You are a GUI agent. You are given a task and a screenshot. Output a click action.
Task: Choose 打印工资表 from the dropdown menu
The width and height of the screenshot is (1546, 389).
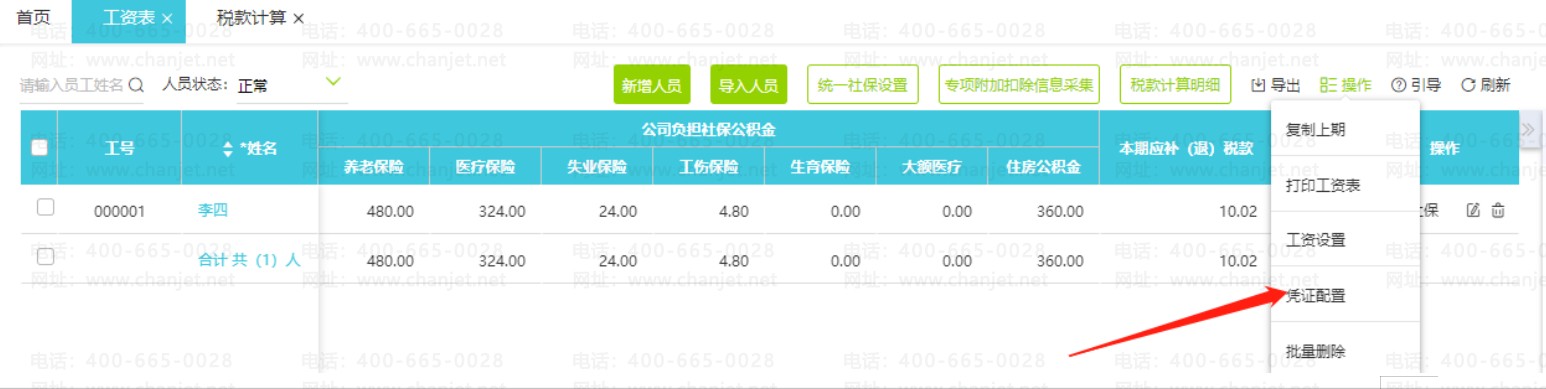point(1344,185)
